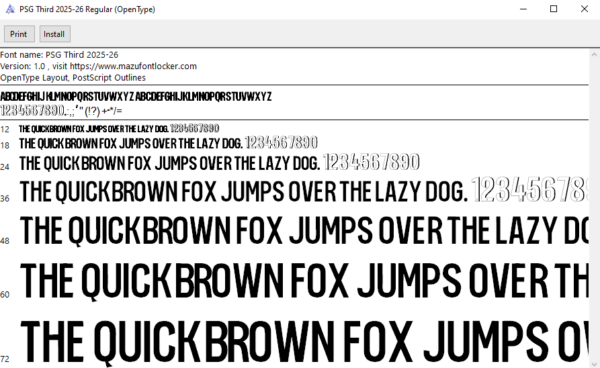Click the Print button
Viewport: 600px width, 368px height.
pyautogui.click(x=19, y=34)
